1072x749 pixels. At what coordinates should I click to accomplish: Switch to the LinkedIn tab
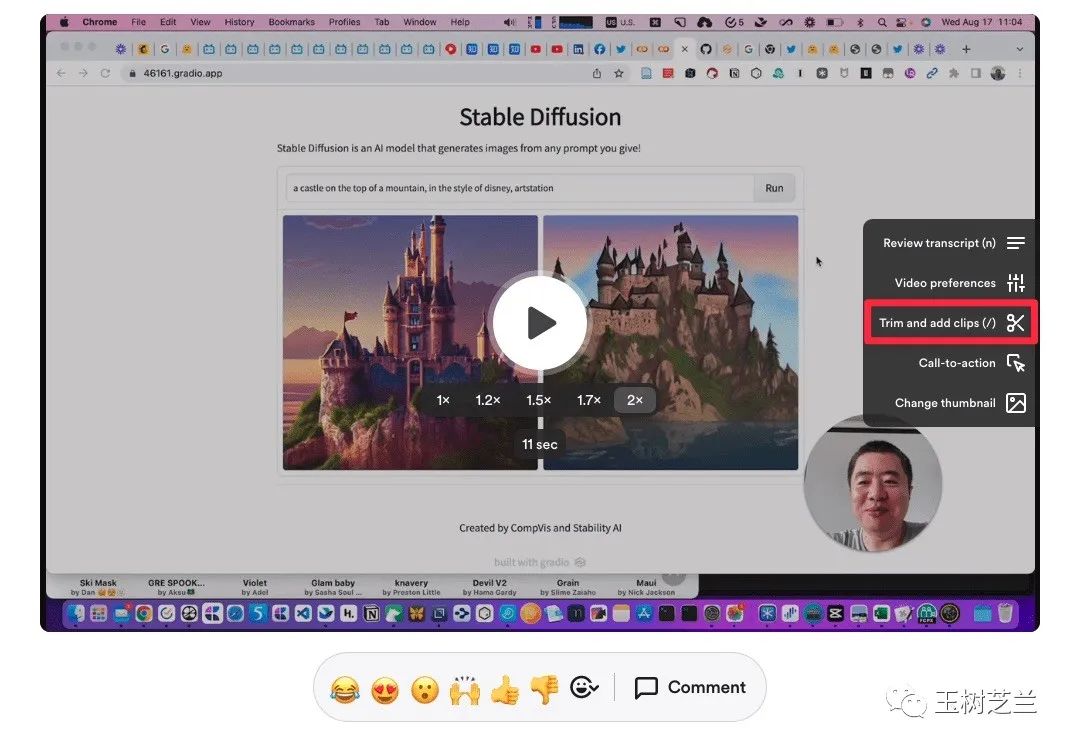pos(578,49)
